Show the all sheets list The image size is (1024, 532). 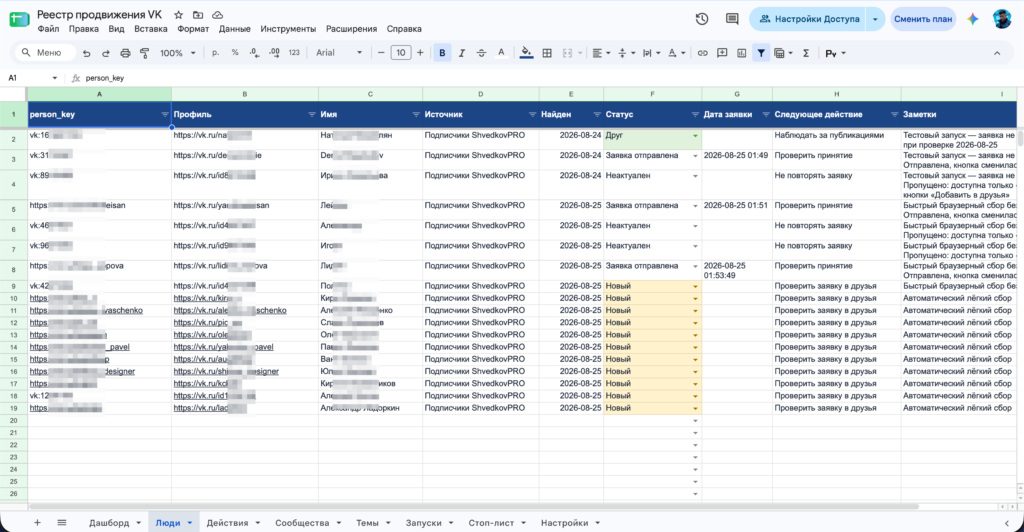click(x=61, y=523)
